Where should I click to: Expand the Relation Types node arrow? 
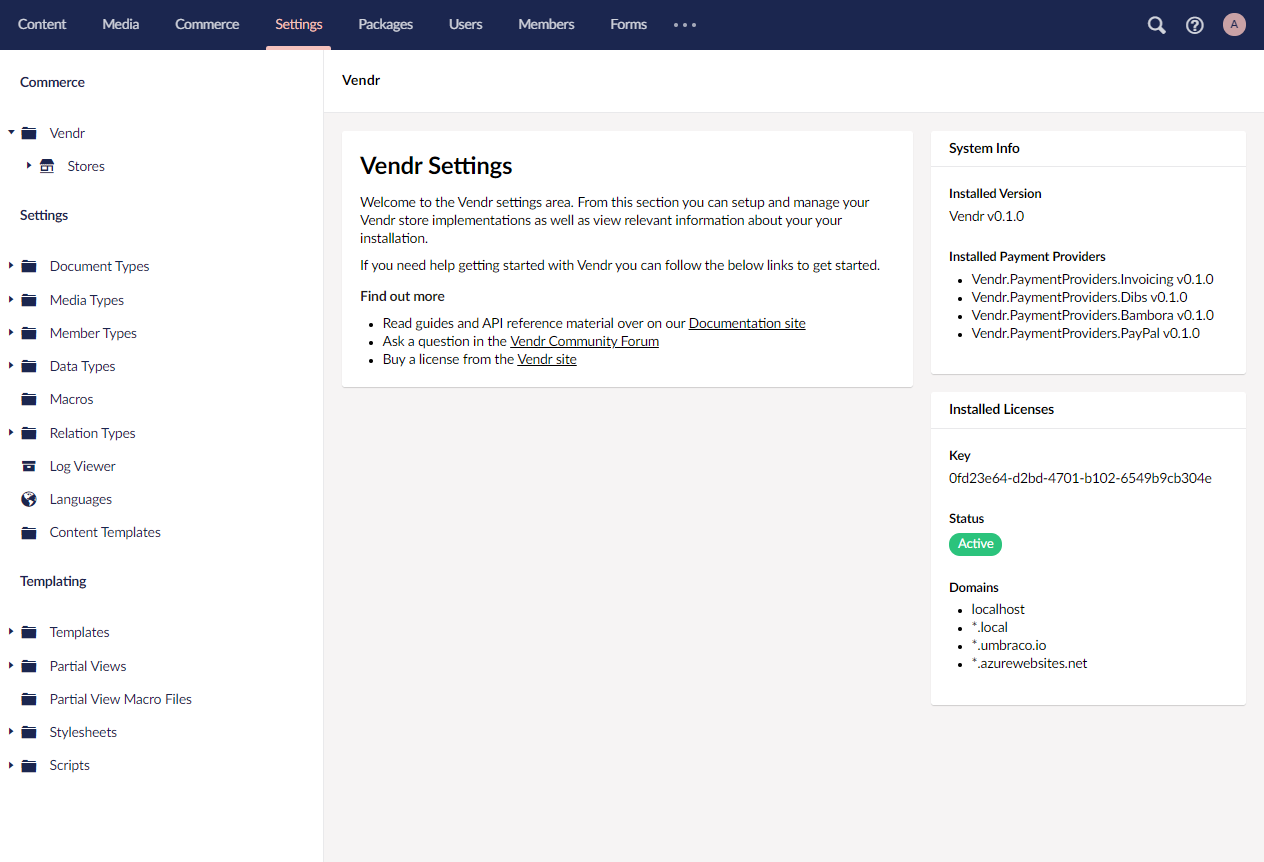(11, 432)
